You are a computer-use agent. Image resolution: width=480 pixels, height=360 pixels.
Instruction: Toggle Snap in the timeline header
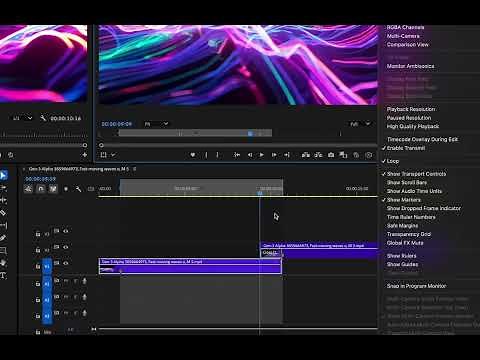41,189
